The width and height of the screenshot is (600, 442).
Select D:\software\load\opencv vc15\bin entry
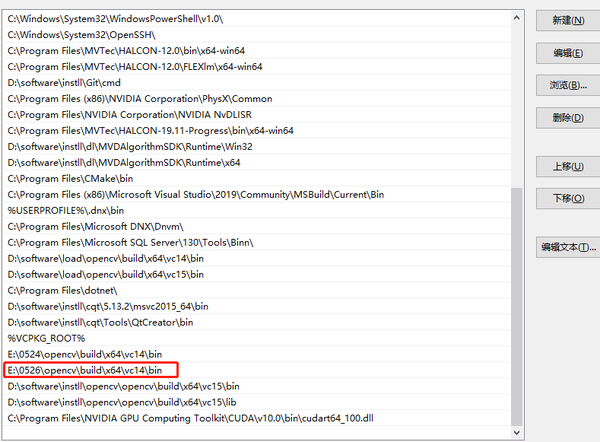(257, 274)
